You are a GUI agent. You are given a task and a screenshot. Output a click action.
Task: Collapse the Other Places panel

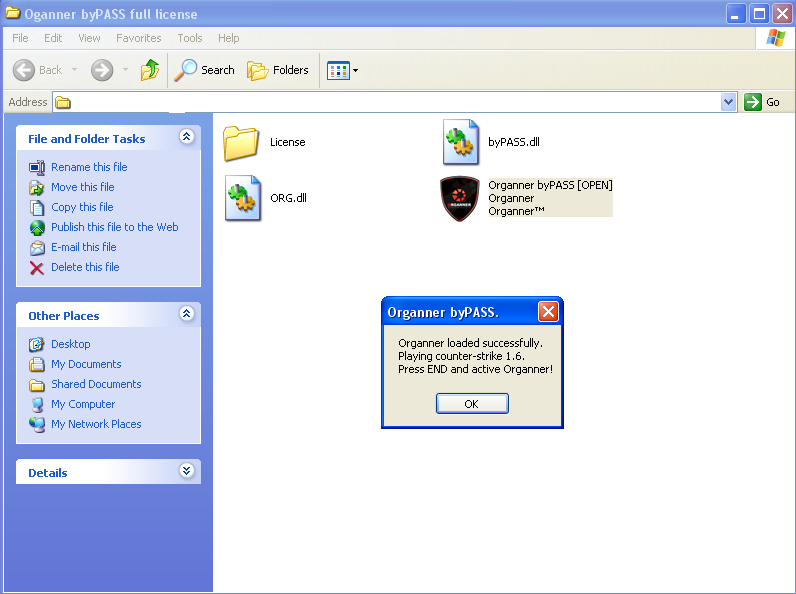[x=185, y=315]
